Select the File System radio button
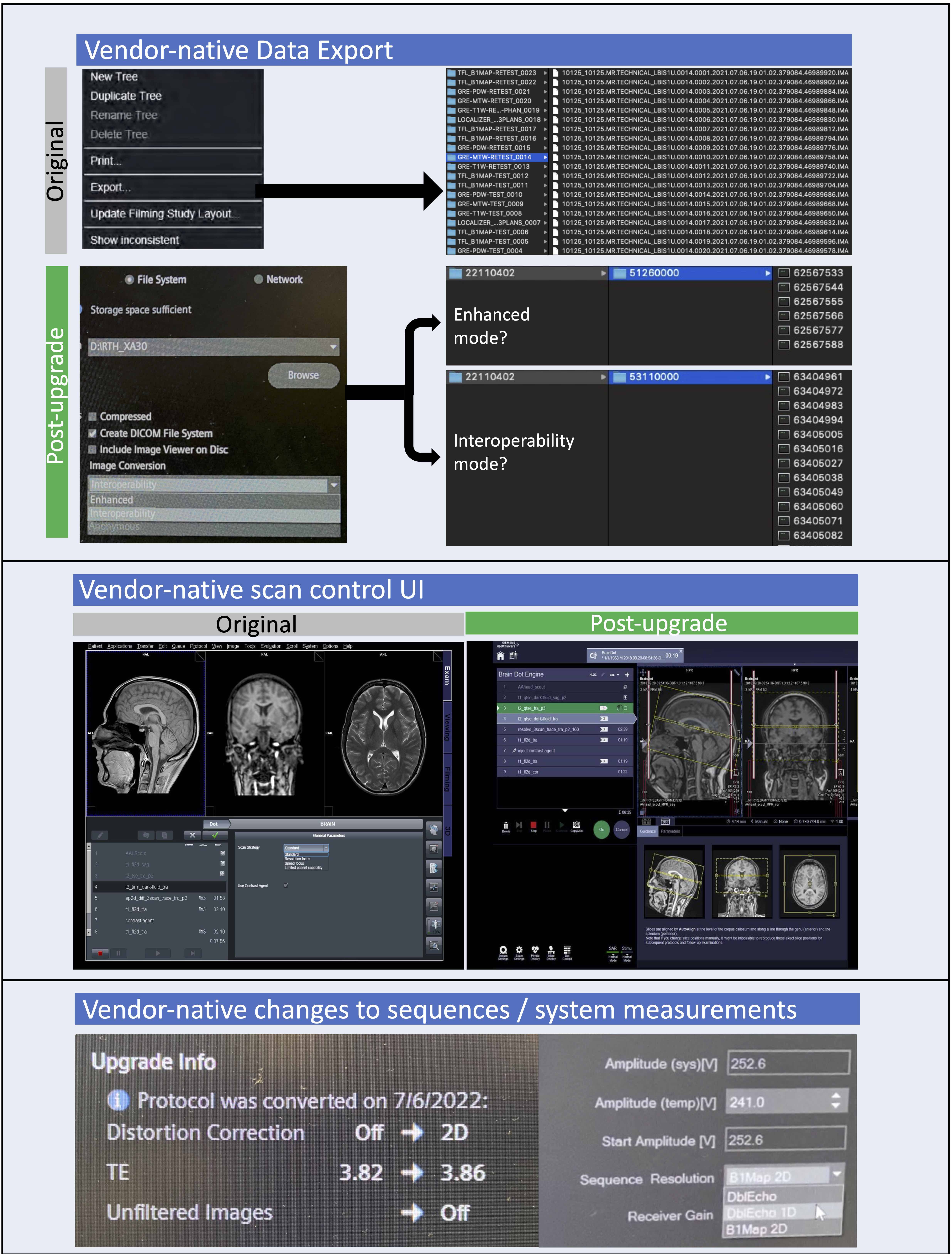This screenshot has height=1254, width=952. (130, 279)
